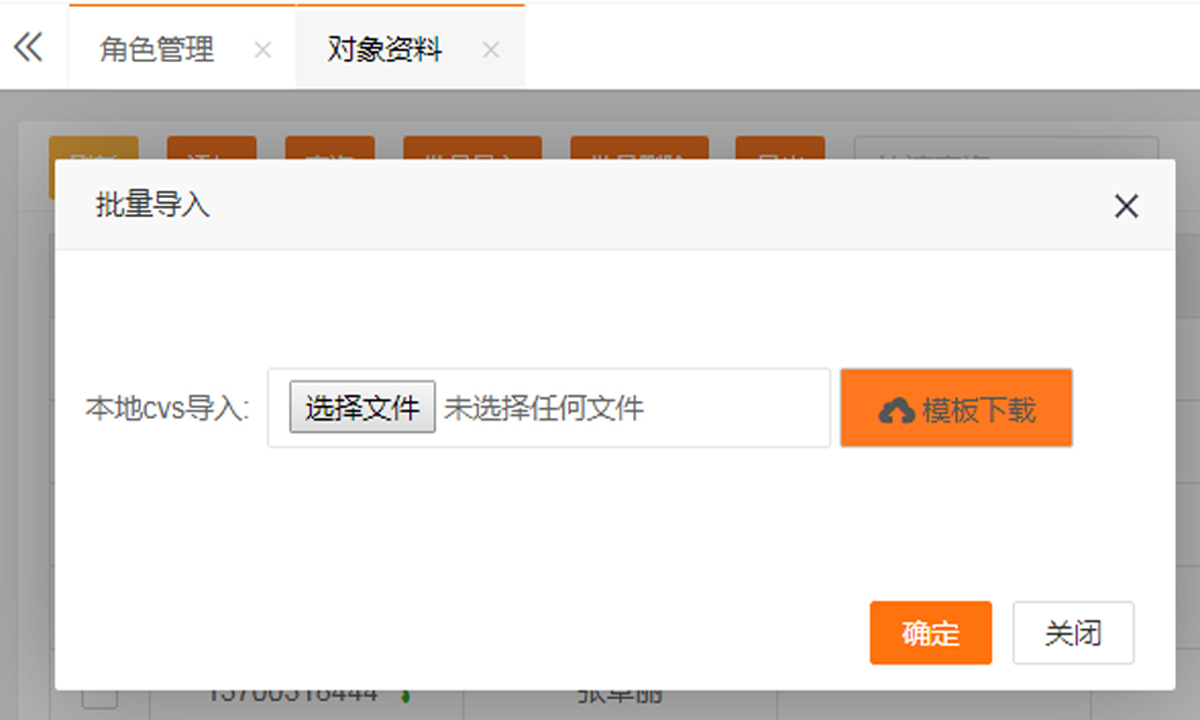Switch to the 角色管理 tab

coord(157,50)
